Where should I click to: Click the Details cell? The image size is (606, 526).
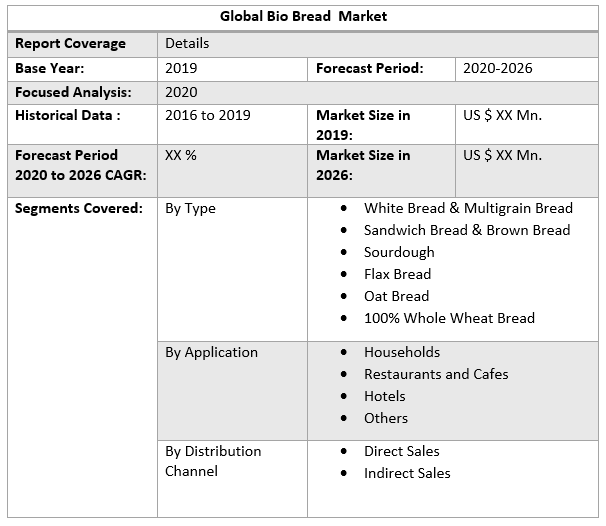click(187, 44)
